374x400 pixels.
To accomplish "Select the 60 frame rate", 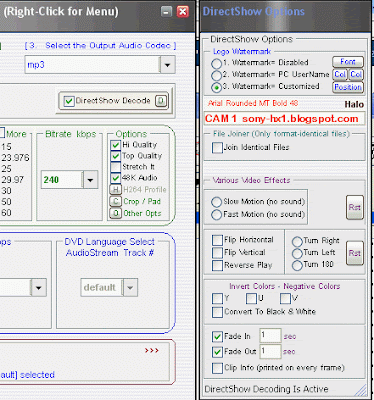I will click(6, 213).
